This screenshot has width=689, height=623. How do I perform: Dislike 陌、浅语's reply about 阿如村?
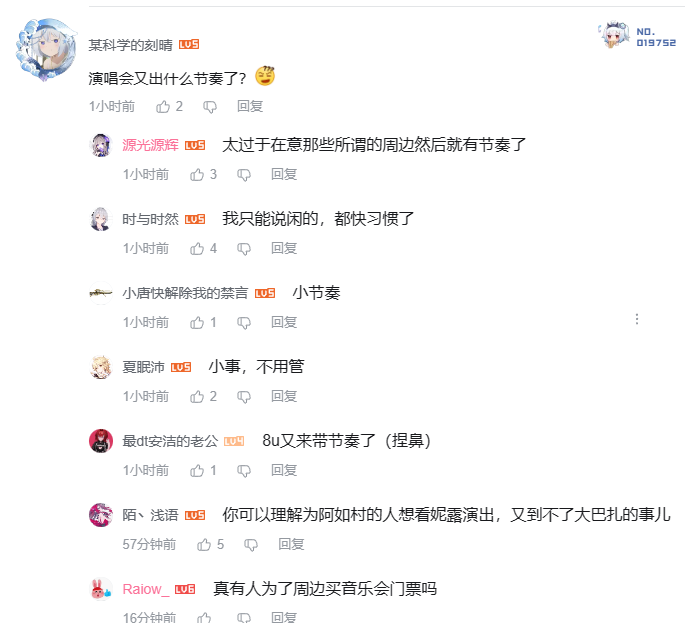pos(251,545)
